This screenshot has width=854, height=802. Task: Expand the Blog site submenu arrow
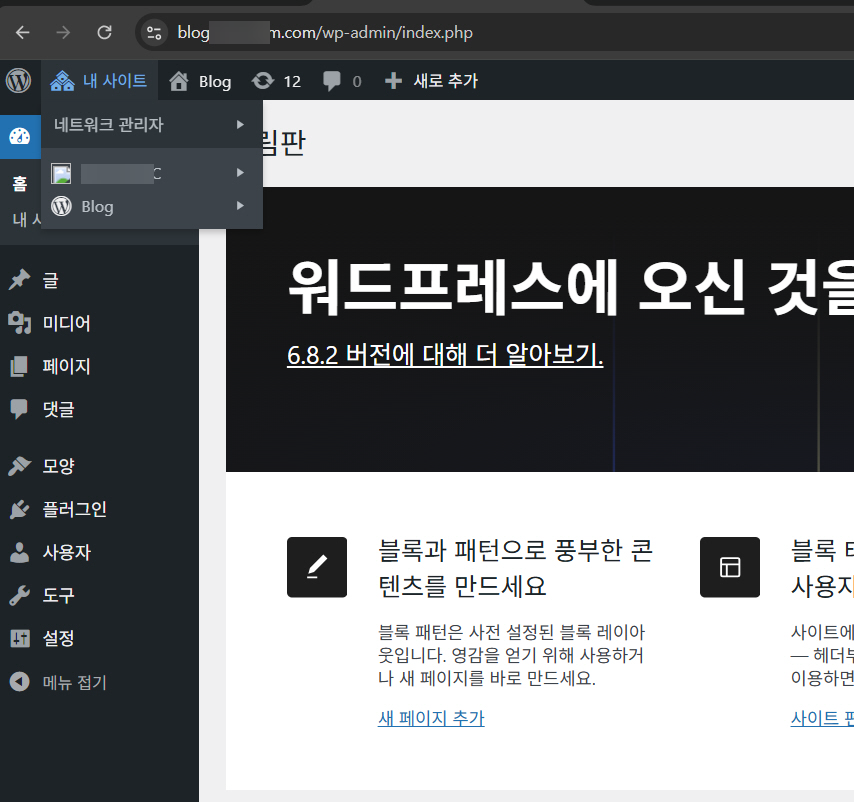coord(240,206)
